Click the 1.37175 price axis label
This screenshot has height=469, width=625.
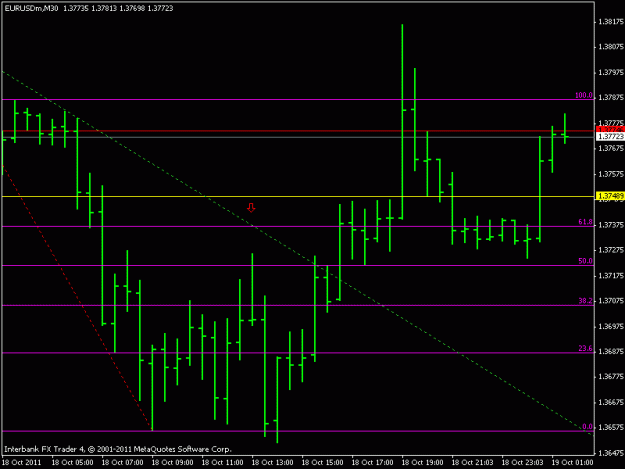[x=611, y=276]
